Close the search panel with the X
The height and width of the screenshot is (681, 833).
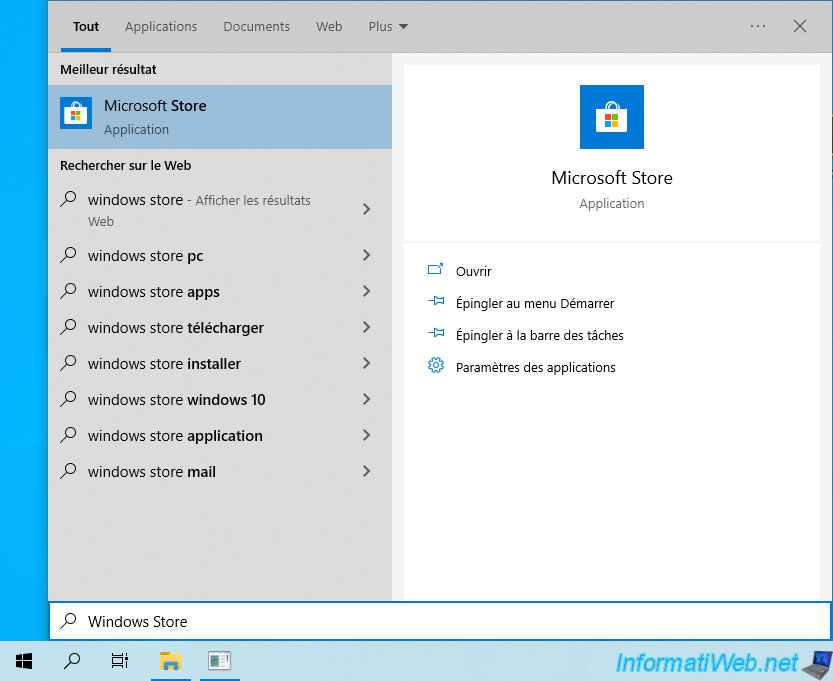click(800, 26)
